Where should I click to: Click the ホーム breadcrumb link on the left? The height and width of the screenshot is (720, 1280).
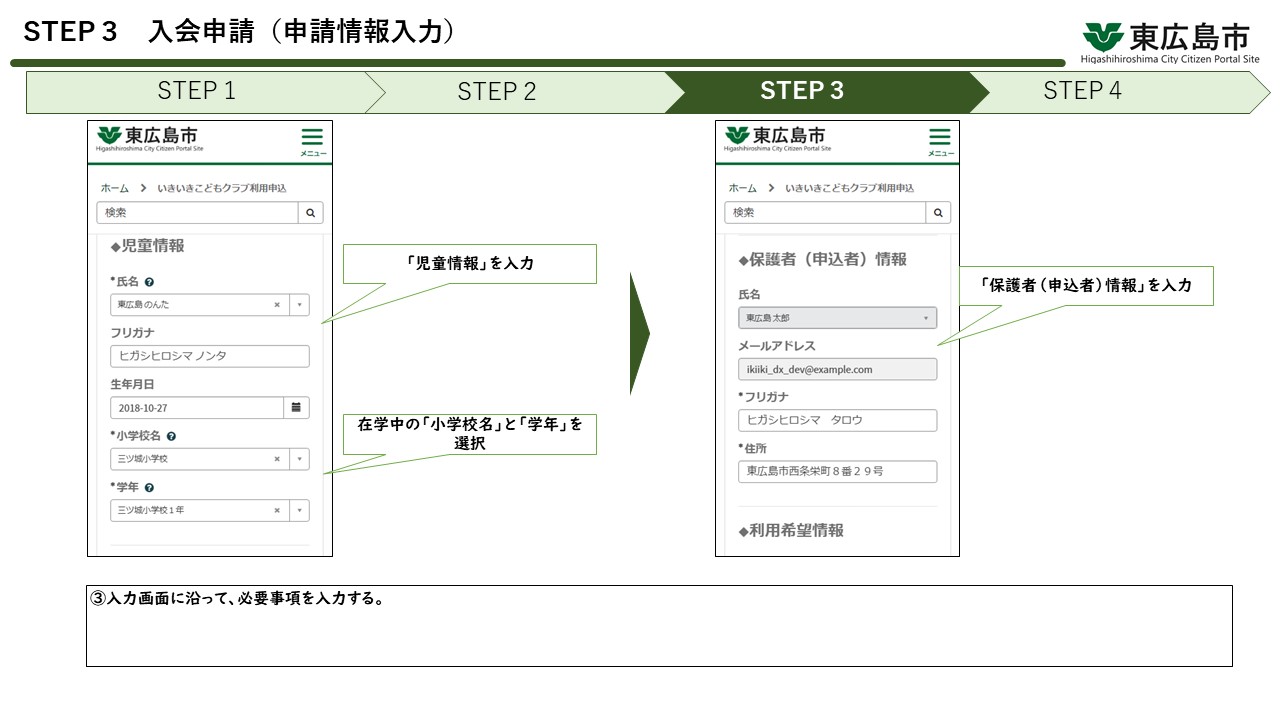(112, 187)
